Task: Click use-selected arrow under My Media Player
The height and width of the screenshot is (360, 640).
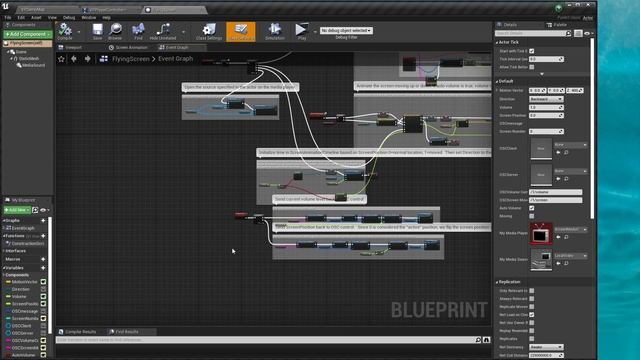Action: [558, 237]
